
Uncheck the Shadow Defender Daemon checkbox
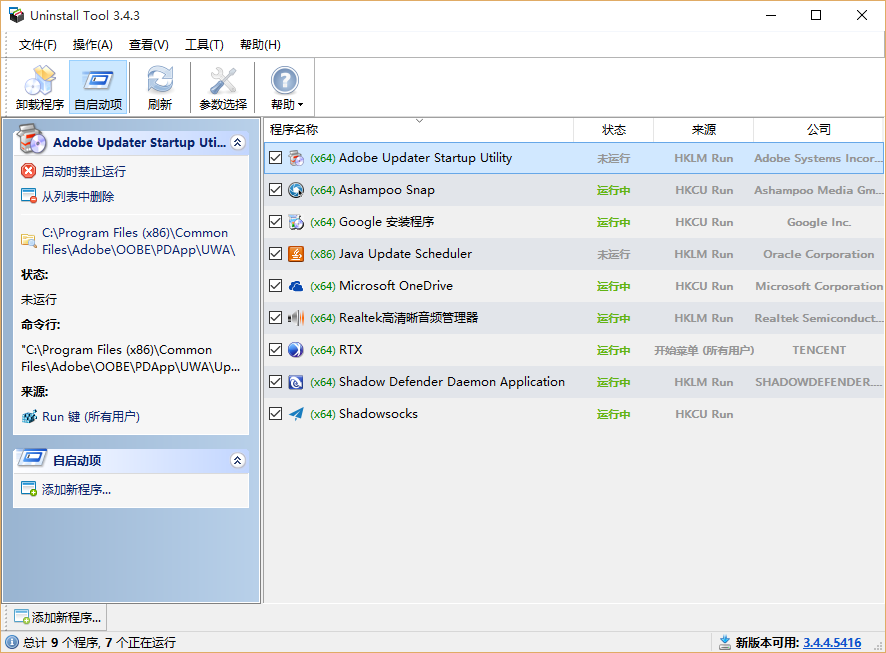(276, 382)
